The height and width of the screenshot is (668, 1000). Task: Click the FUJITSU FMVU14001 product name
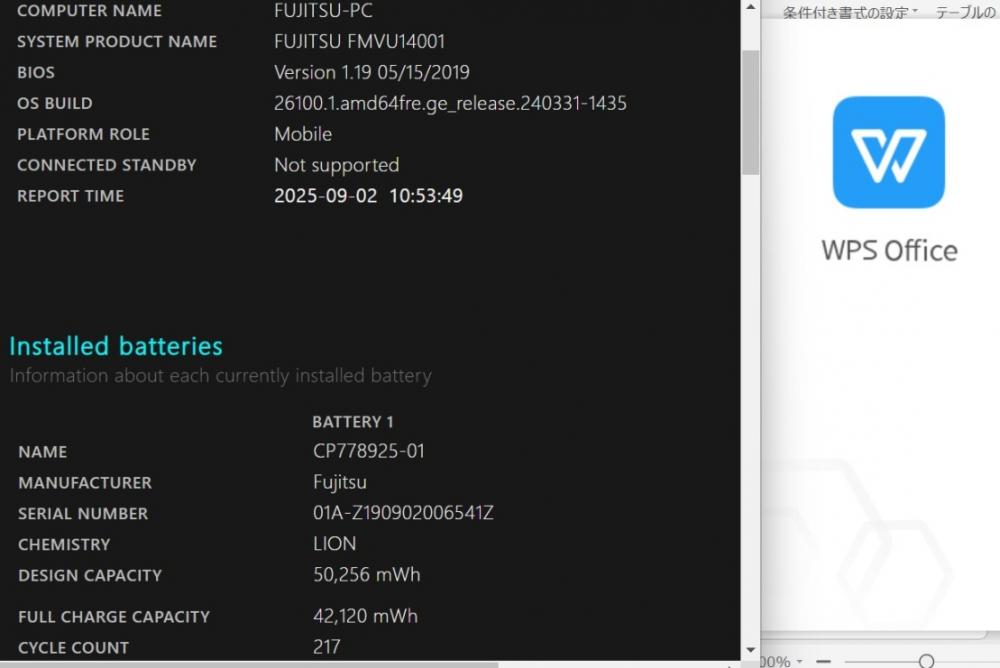(360, 41)
